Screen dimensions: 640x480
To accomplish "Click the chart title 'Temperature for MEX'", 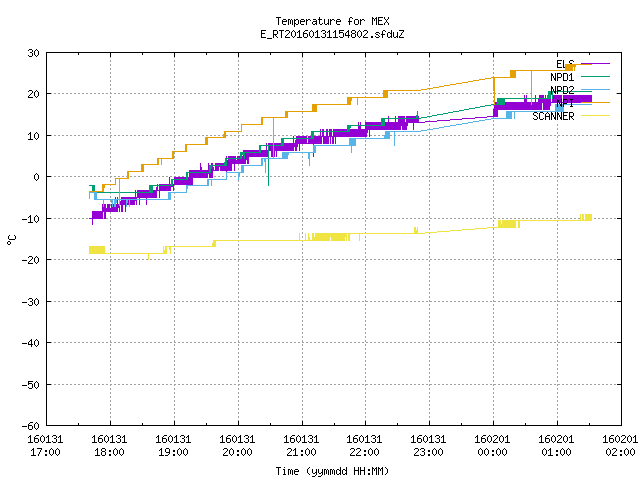I will pos(332,21).
